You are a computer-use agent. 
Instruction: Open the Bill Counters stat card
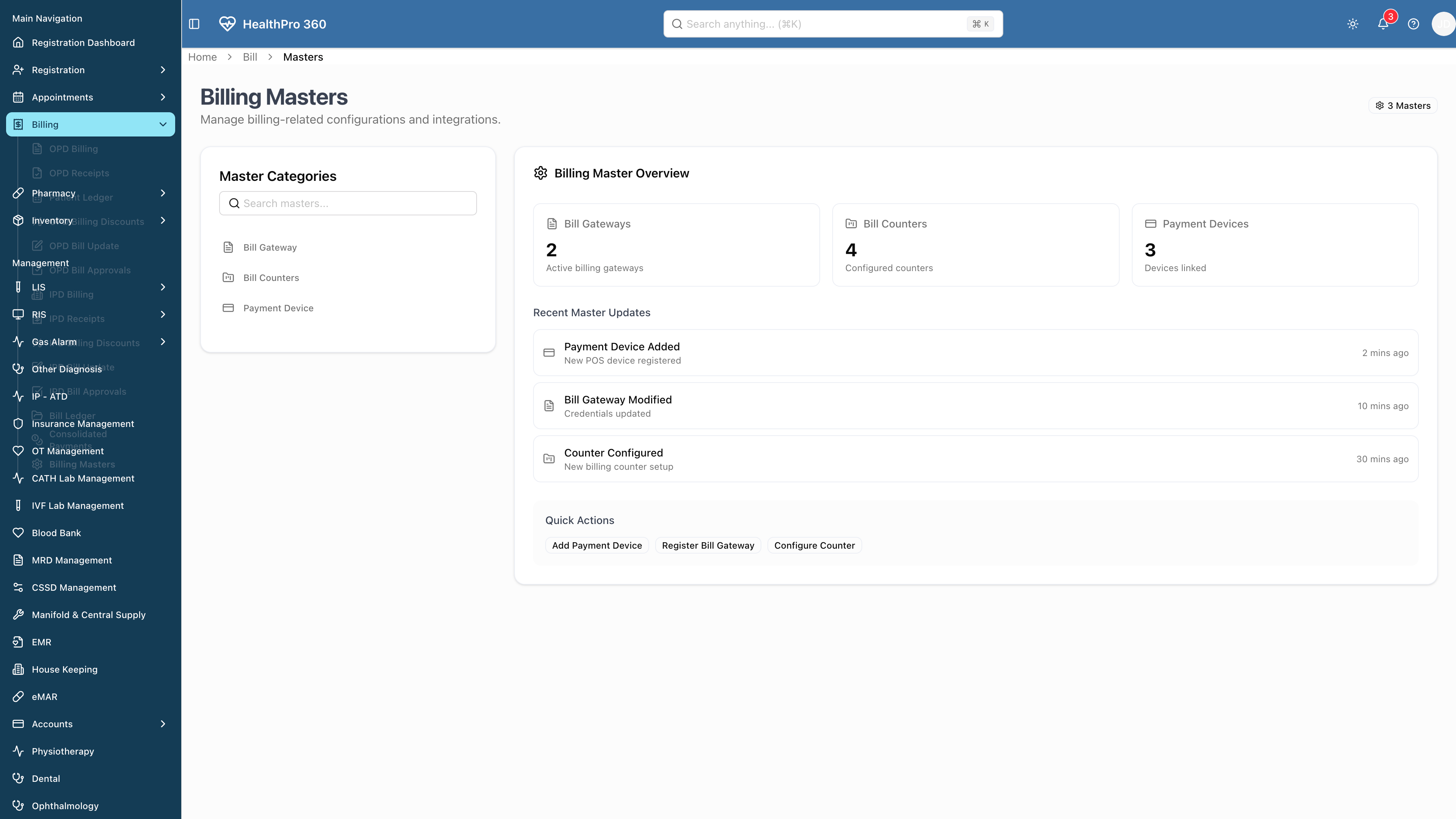coord(976,245)
